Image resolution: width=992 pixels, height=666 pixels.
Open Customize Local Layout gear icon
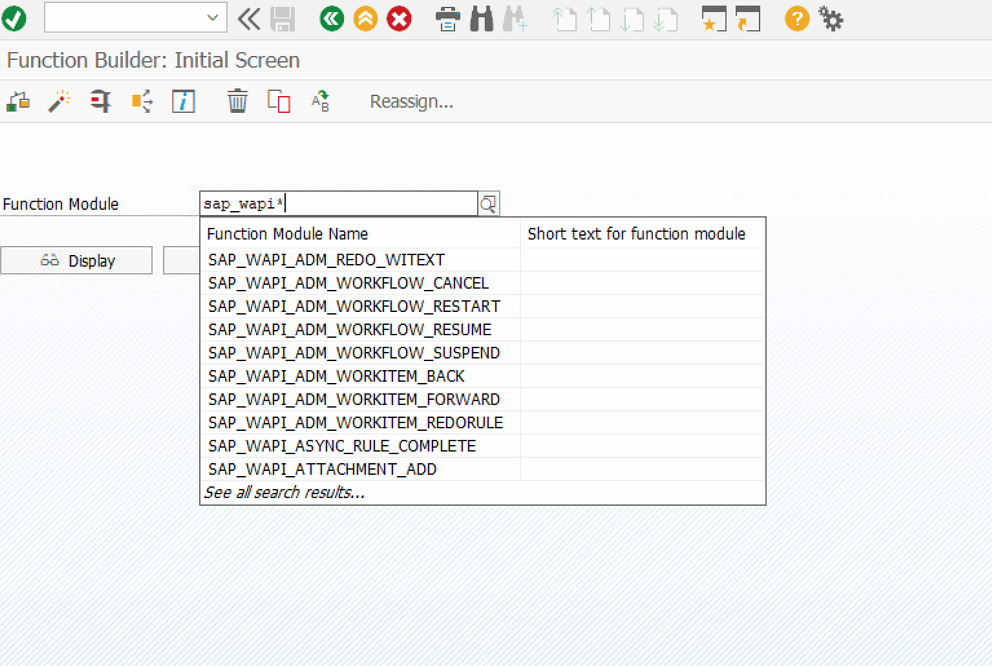click(831, 19)
